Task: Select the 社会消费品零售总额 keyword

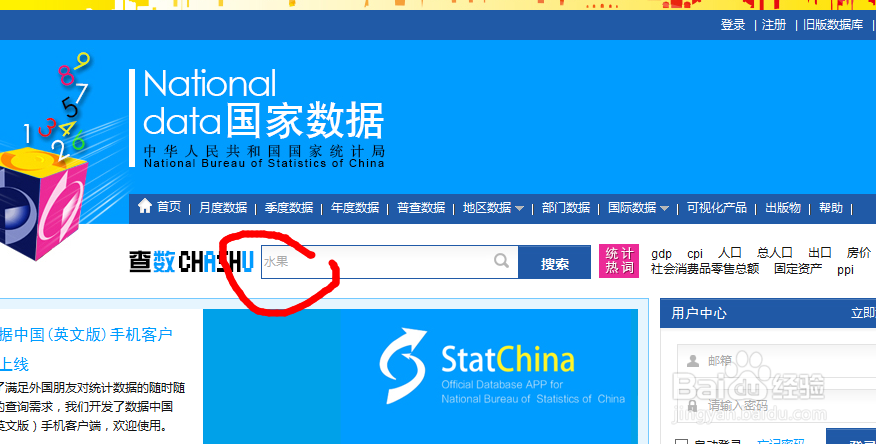Action: [705, 269]
